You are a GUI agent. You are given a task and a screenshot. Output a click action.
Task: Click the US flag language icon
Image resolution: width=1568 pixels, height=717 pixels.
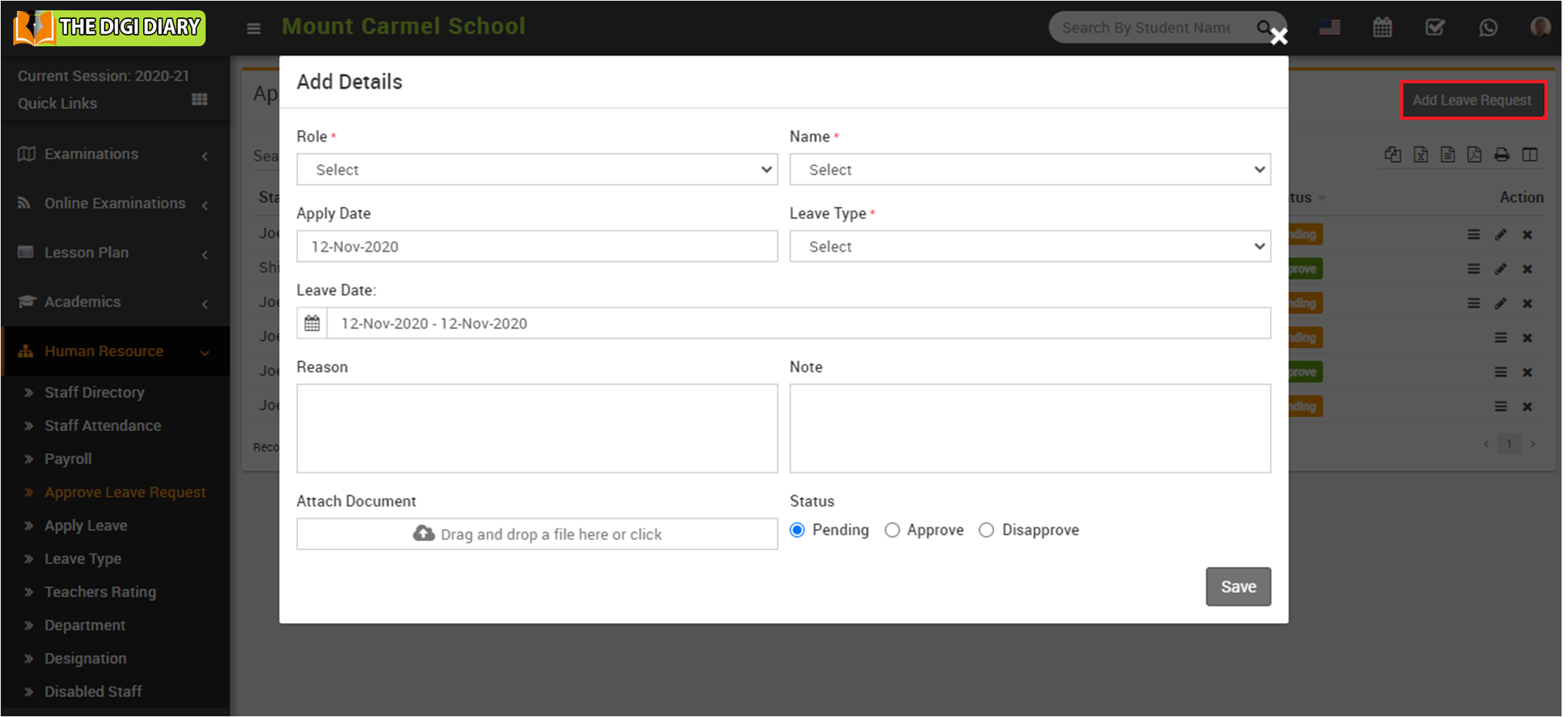point(1329,28)
